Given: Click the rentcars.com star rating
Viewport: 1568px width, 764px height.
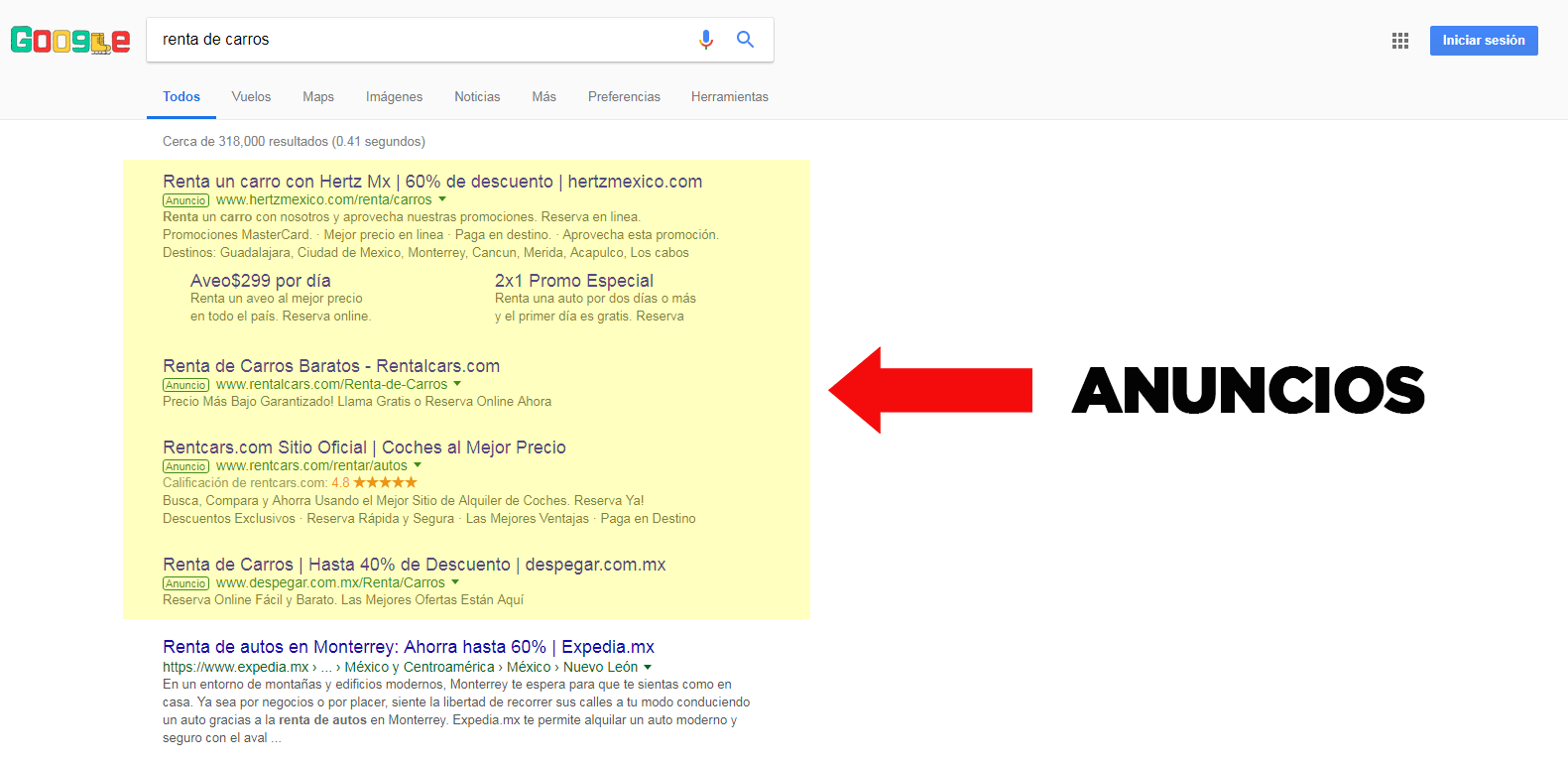Looking at the screenshot, I should pyautogui.click(x=385, y=483).
